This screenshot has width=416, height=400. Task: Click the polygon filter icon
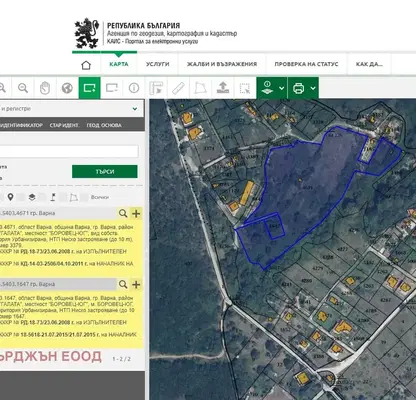pyautogui.click(x=74, y=197)
